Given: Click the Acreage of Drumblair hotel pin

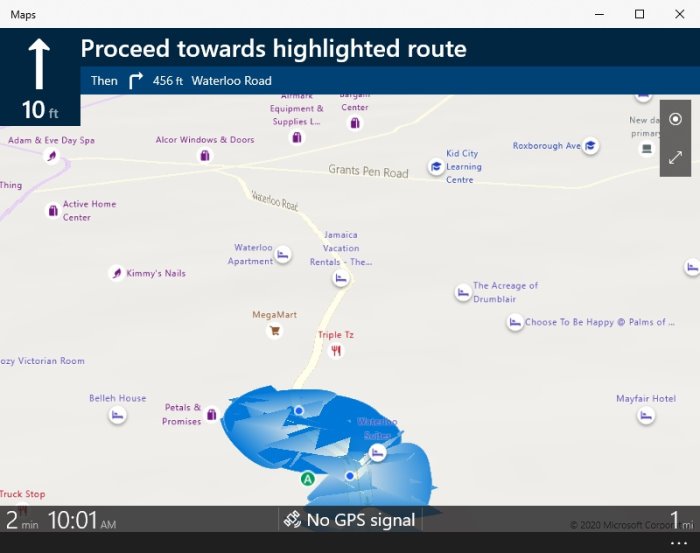Looking at the screenshot, I should pyautogui.click(x=463, y=292).
